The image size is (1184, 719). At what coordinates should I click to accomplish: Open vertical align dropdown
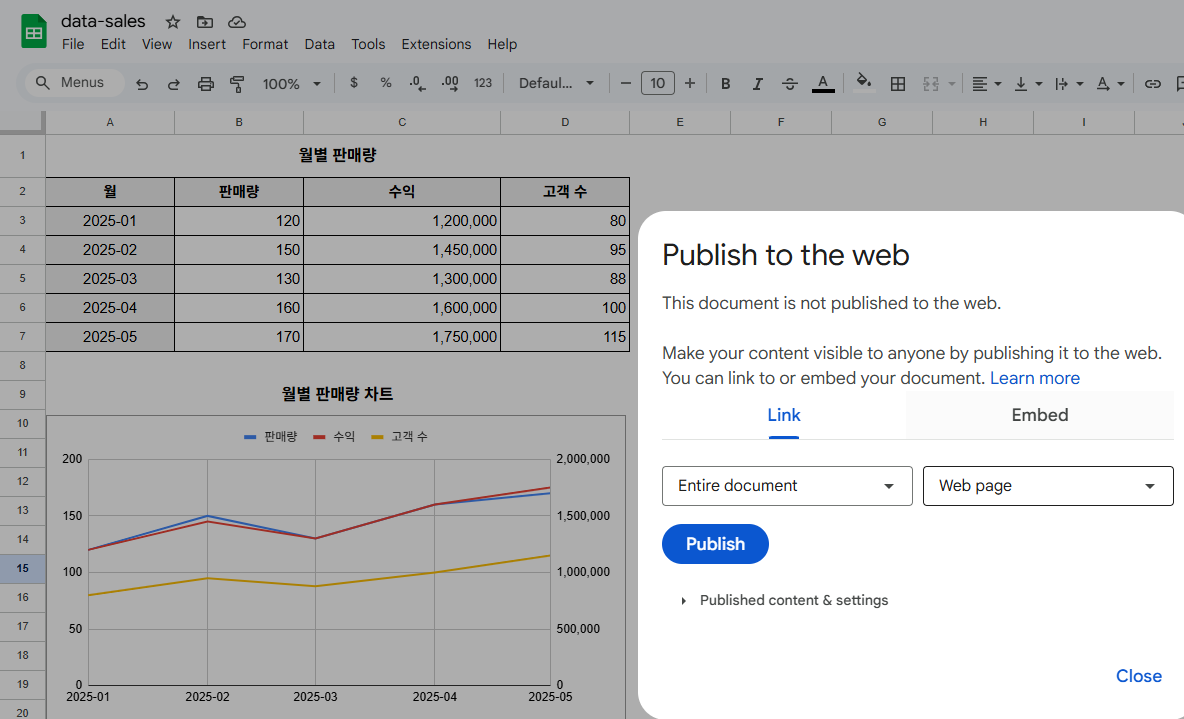[1028, 84]
